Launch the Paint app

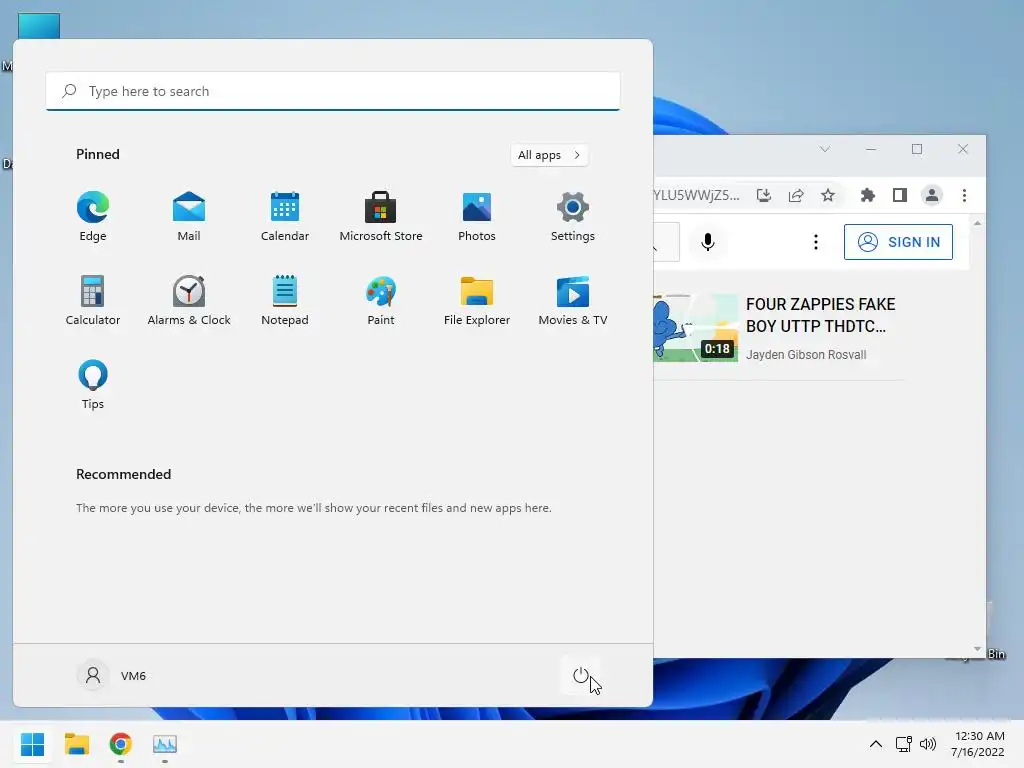(x=381, y=300)
